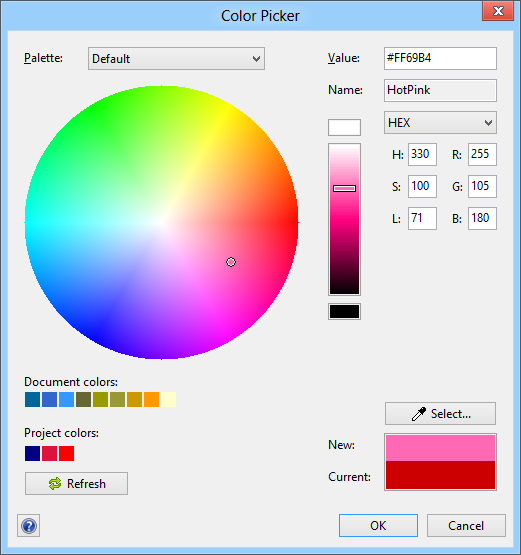Confirm with the OK button

pyautogui.click(x=378, y=526)
